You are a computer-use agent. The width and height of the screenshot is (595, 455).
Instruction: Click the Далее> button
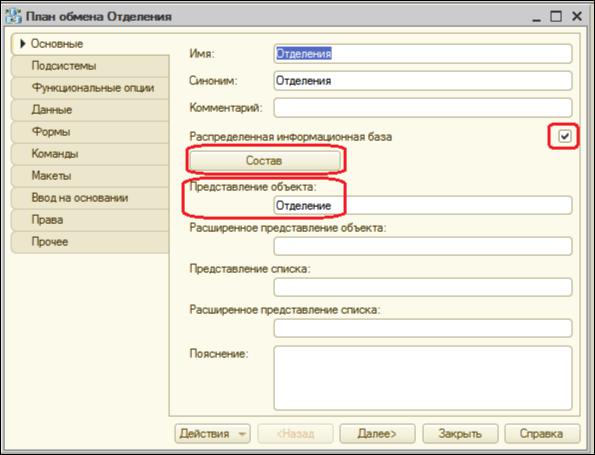[377, 433]
